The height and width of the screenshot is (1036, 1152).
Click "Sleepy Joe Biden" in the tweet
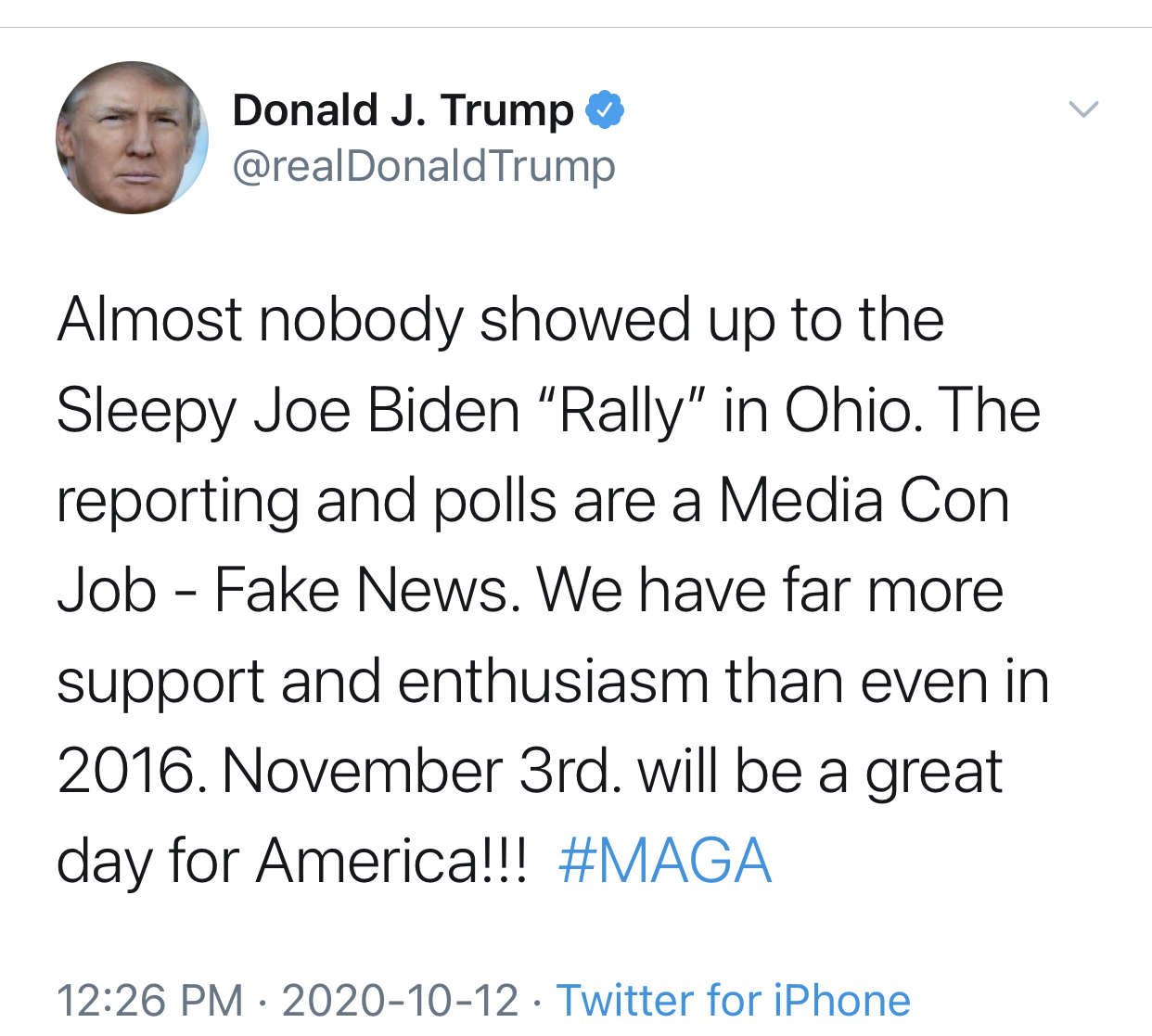click(288, 410)
